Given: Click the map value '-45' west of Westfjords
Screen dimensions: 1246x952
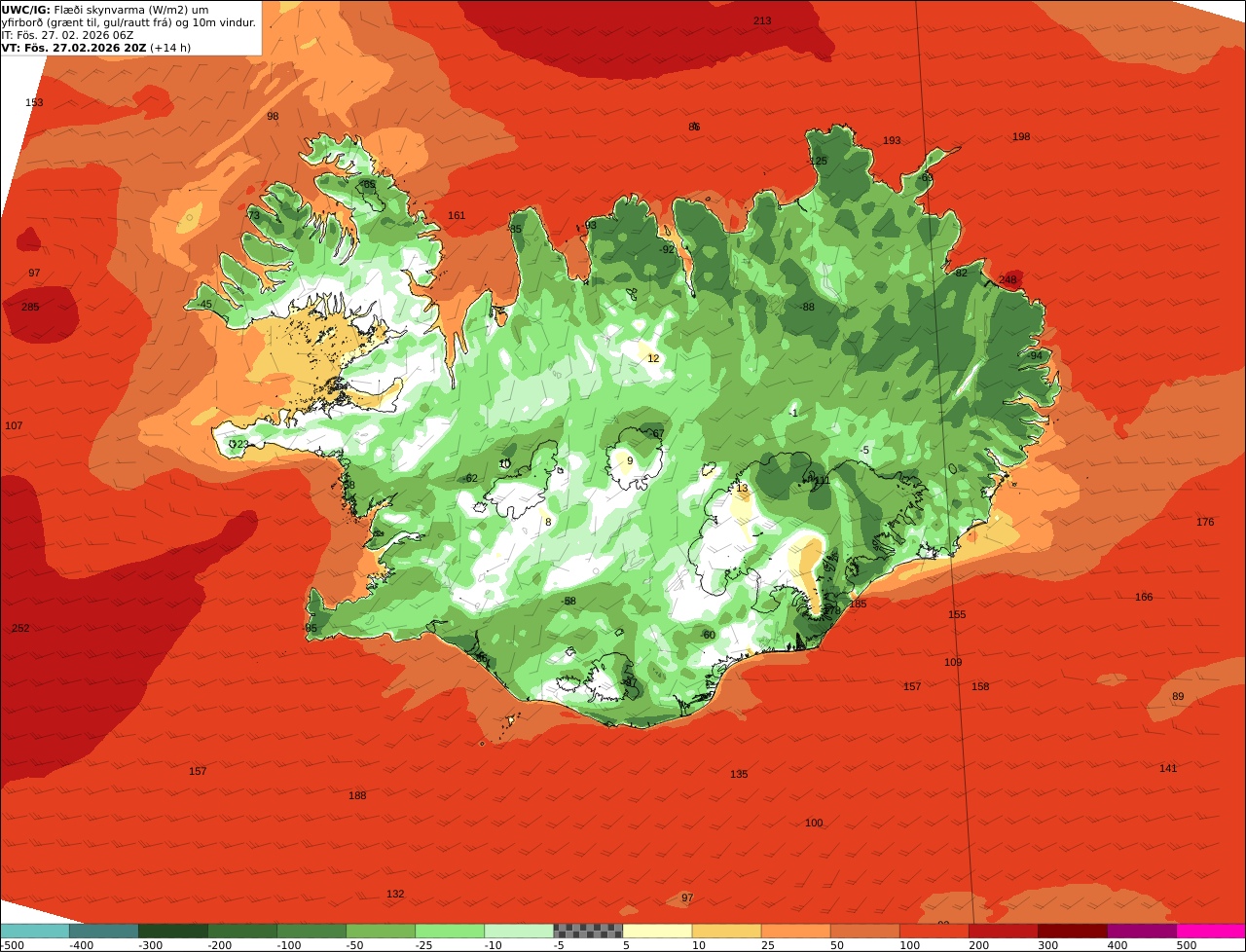Looking at the screenshot, I should (203, 305).
